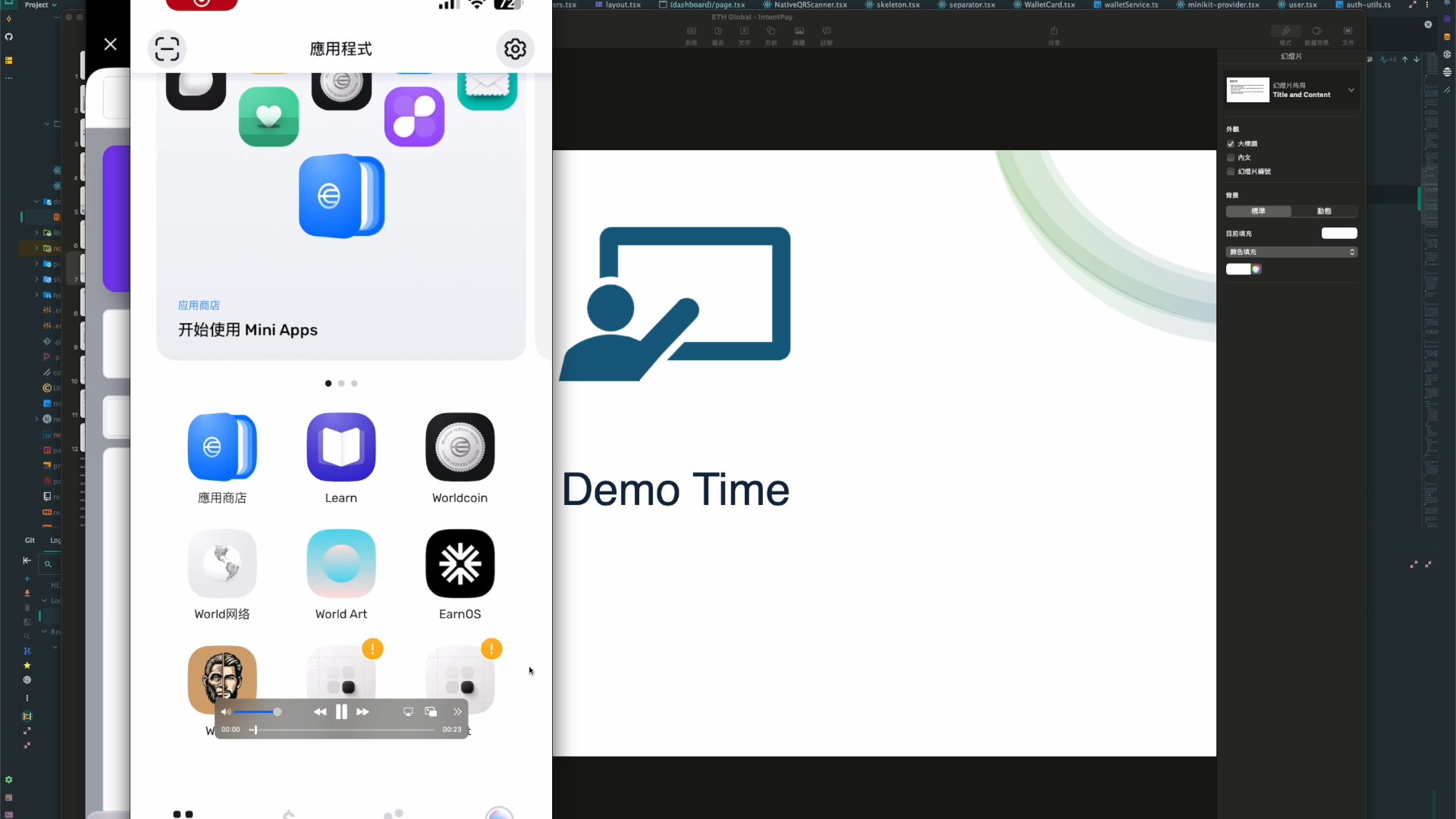Click the white fill color well
This screenshot has width=1456, height=819.
pos(1238,269)
